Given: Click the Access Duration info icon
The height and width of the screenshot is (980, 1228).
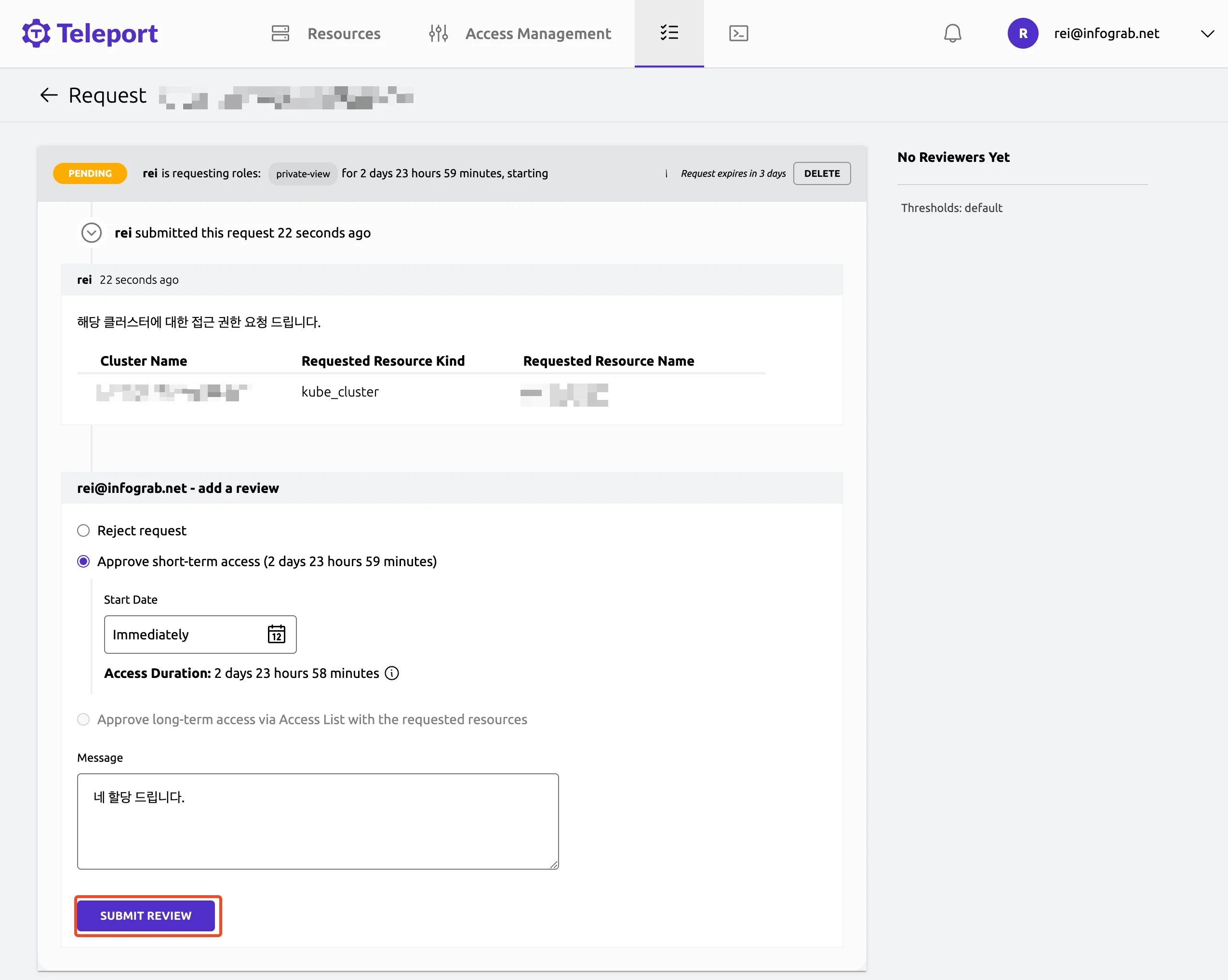Looking at the screenshot, I should [x=392, y=673].
